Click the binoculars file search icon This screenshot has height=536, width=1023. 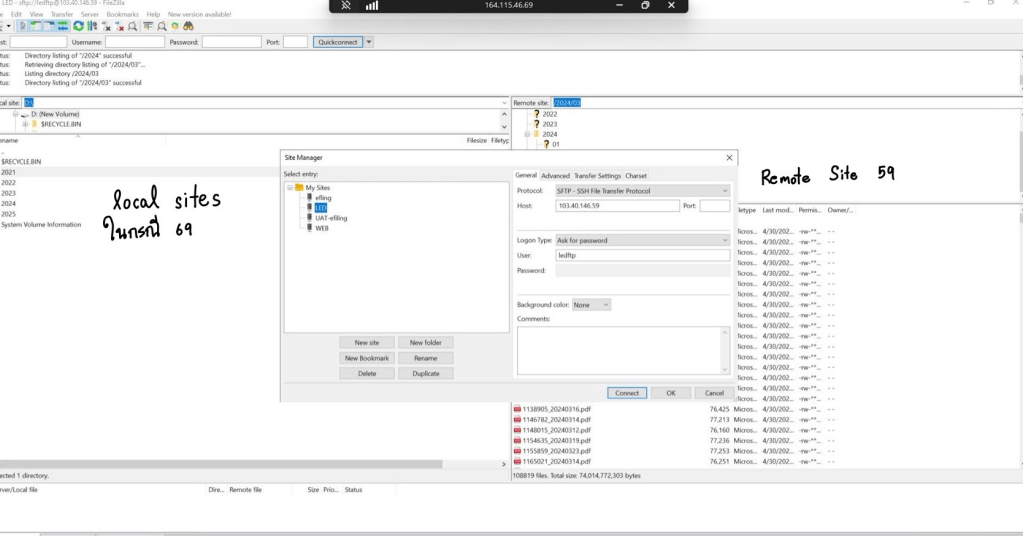[187, 27]
